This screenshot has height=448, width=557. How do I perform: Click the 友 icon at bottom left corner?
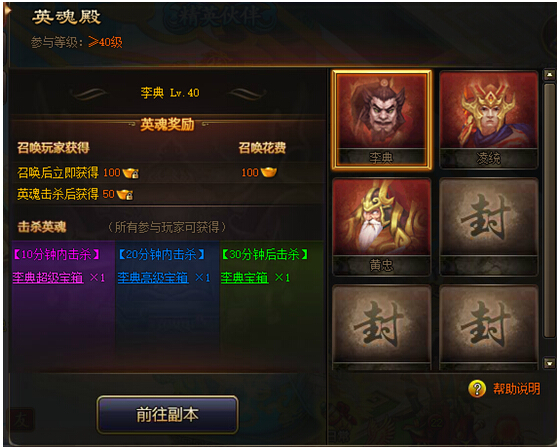21,420
